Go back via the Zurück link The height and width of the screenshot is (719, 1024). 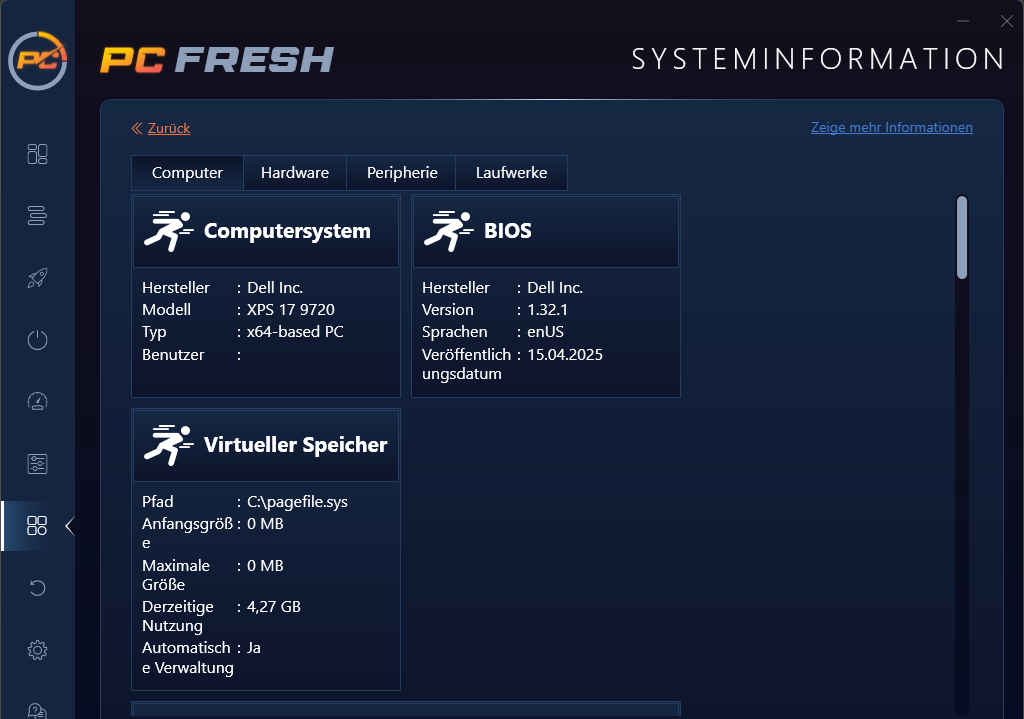(x=168, y=128)
